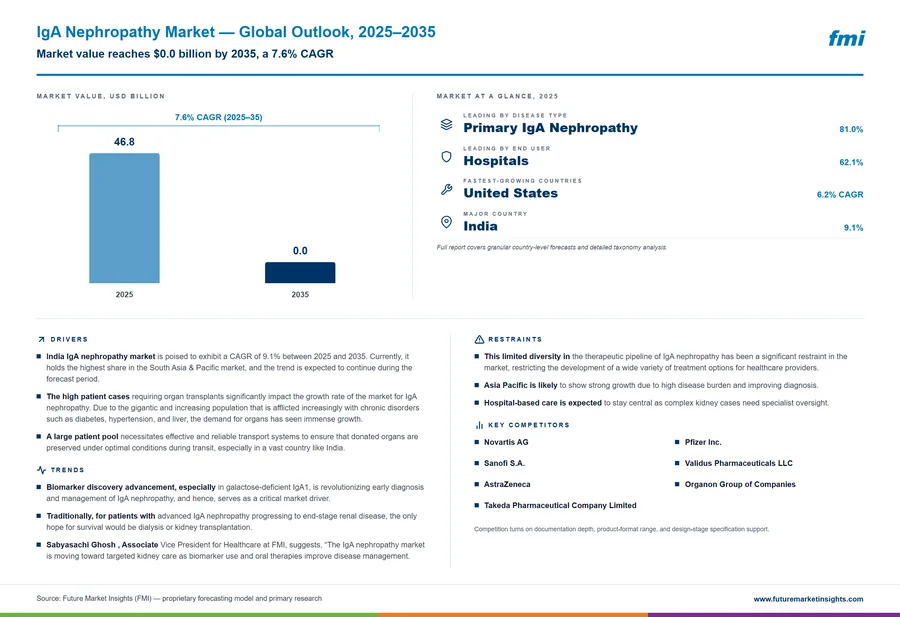The height and width of the screenshot is (617, 900).
Task: Click the arrow icon next to Drivers heading
Action: (x=41, y=339)
